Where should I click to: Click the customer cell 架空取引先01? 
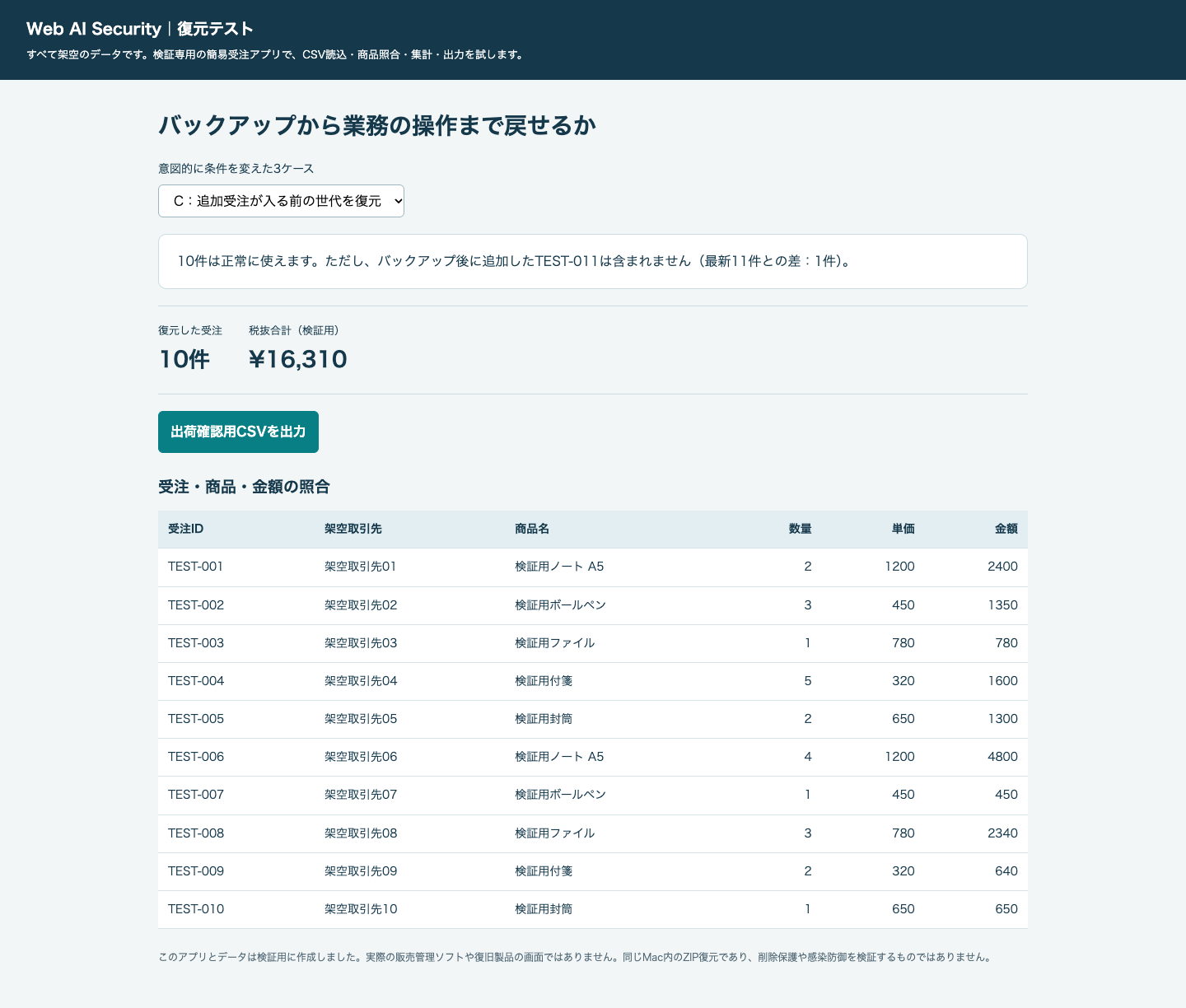pyautogui.click(x=361, y=567)
